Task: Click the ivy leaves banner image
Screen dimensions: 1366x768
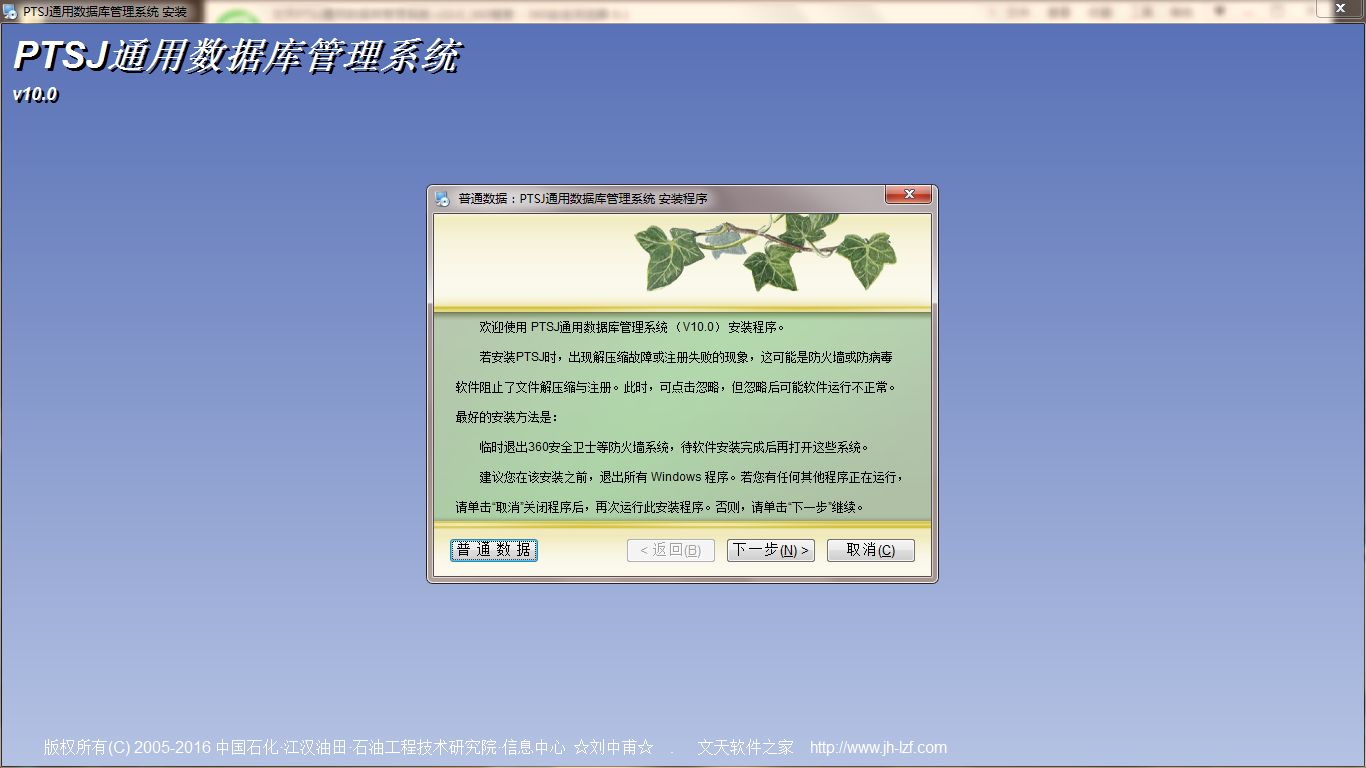Action: point(765,253)
